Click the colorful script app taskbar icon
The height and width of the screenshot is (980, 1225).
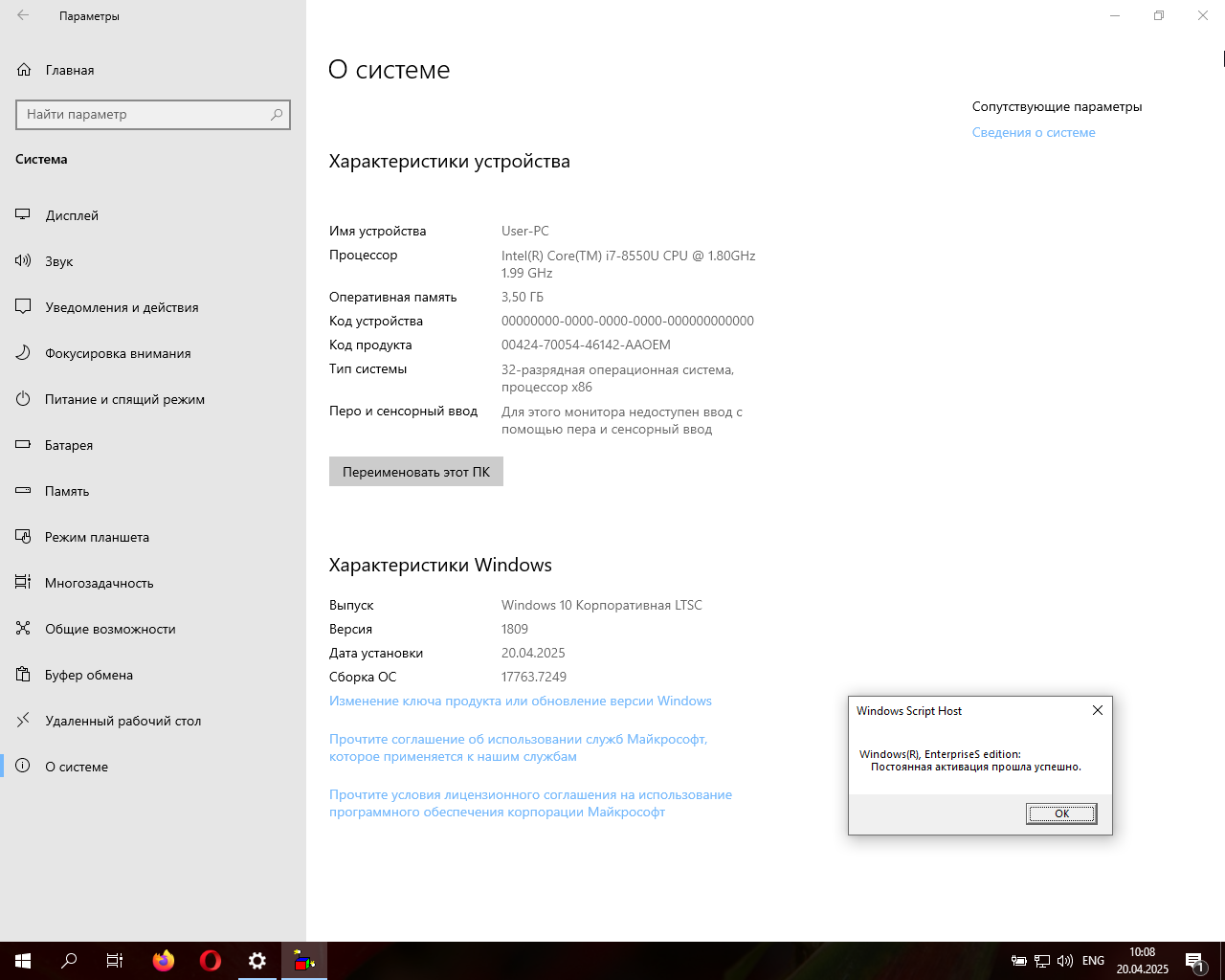pyautogui.click(x=304, y=961)
